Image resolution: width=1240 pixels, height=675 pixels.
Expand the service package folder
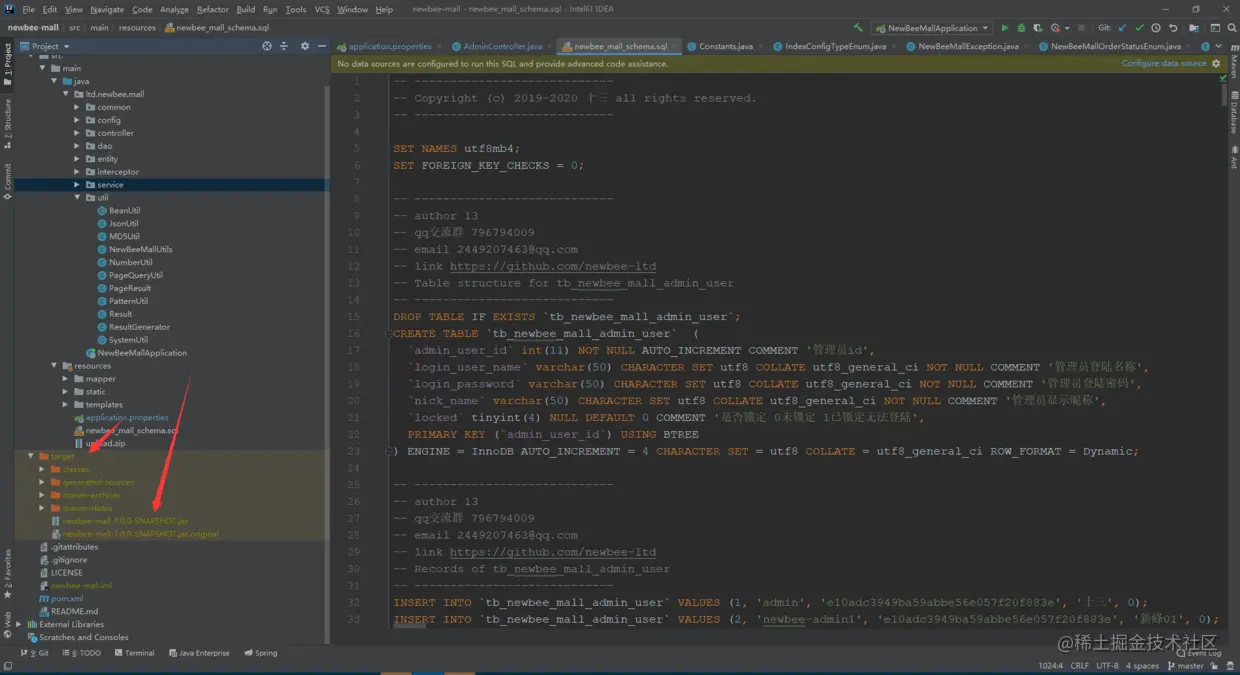tap(77, 185)
